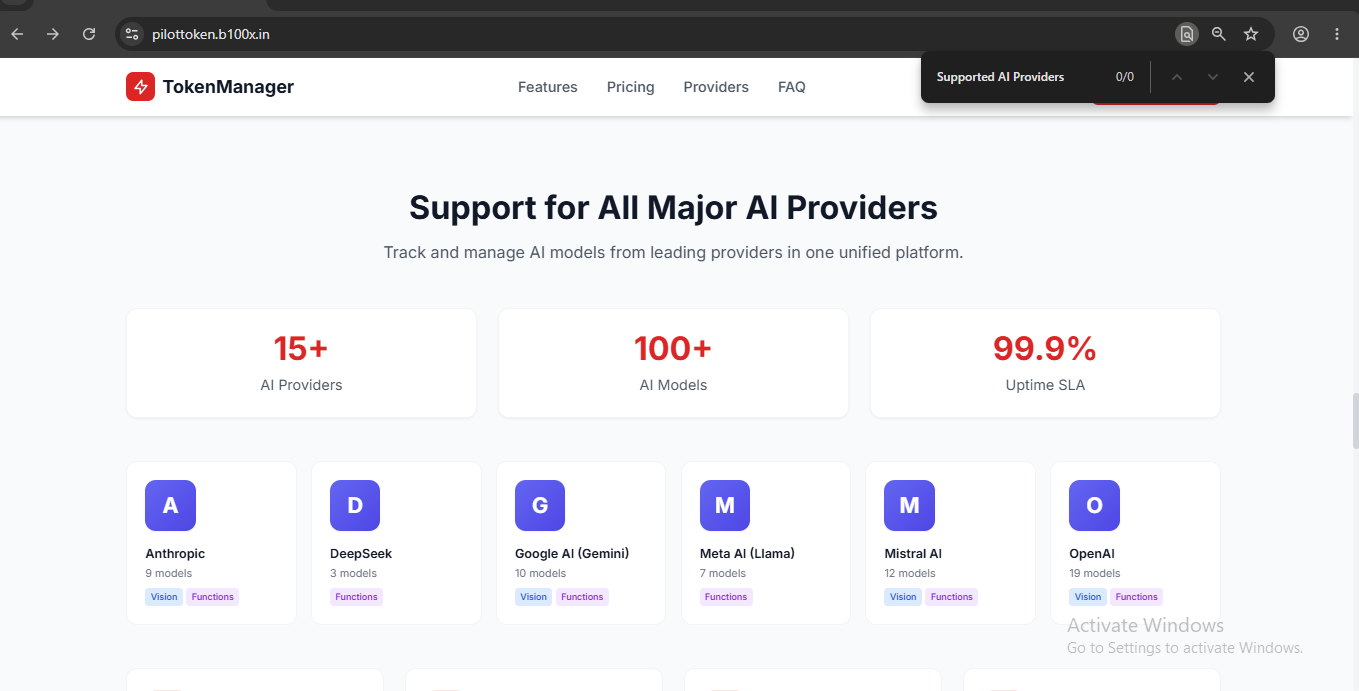Click the '7 models' text under Meta AI
The width and height of the screenshot is (1359, 691).
(723, 574)
